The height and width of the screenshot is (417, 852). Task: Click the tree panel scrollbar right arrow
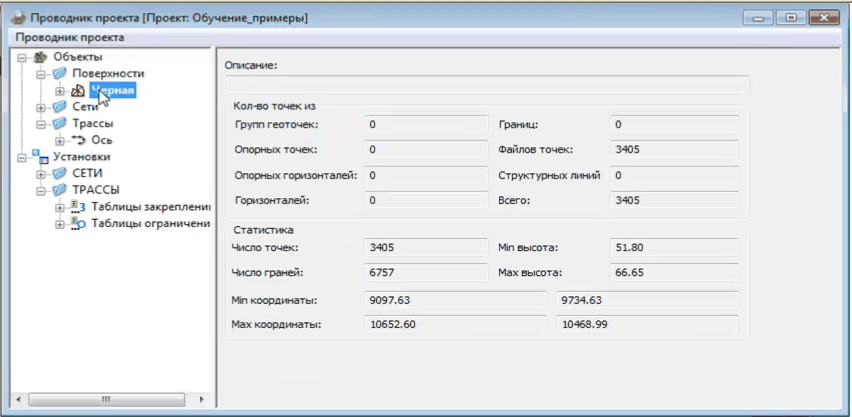coord(204,399)
